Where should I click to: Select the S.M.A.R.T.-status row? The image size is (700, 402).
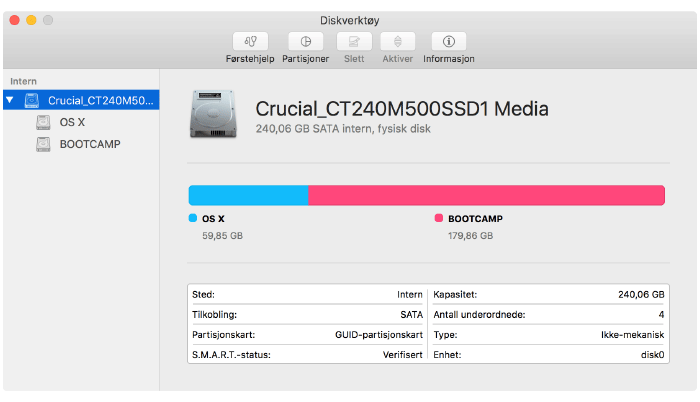click(x=306, y=355)
